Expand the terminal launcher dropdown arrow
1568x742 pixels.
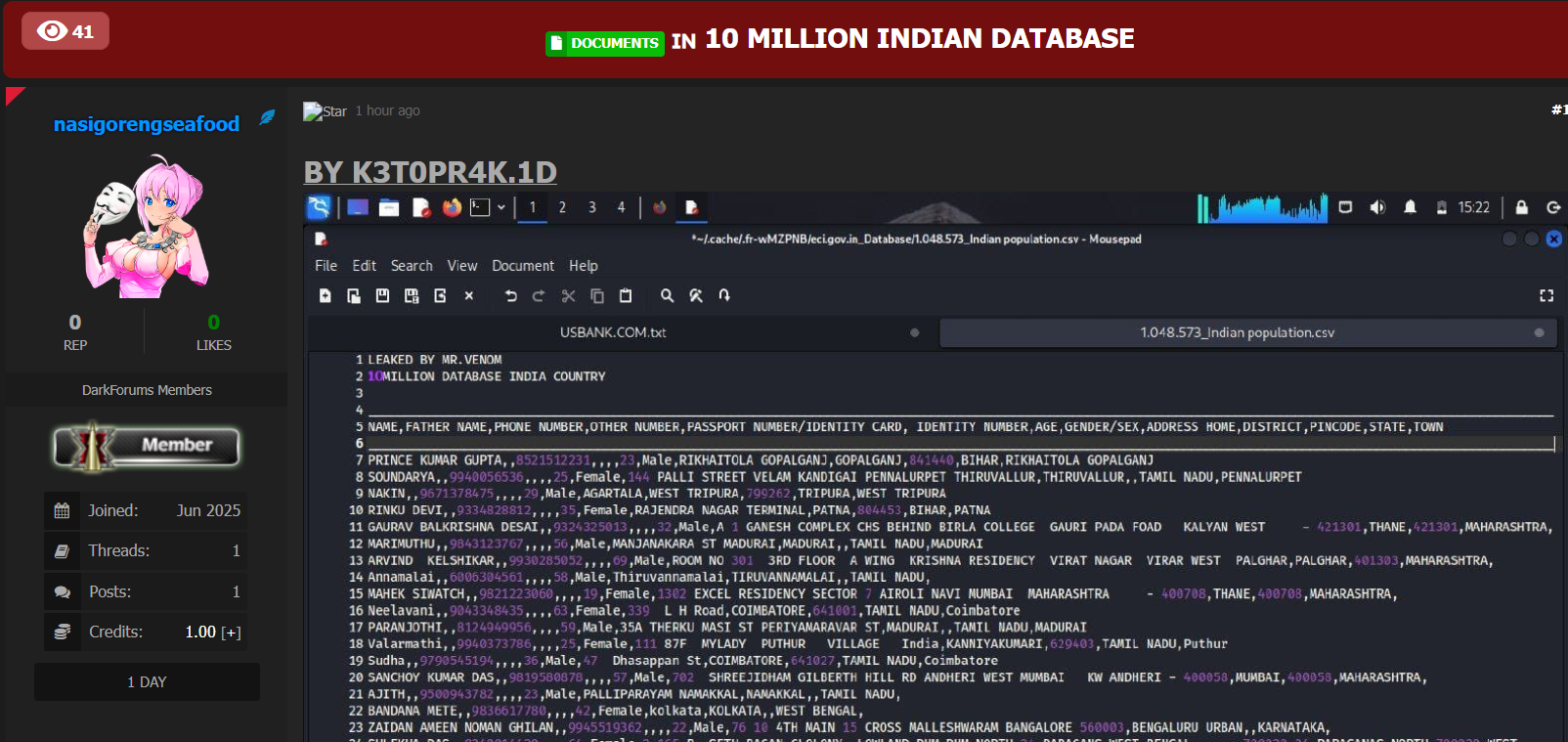point(501,207)
